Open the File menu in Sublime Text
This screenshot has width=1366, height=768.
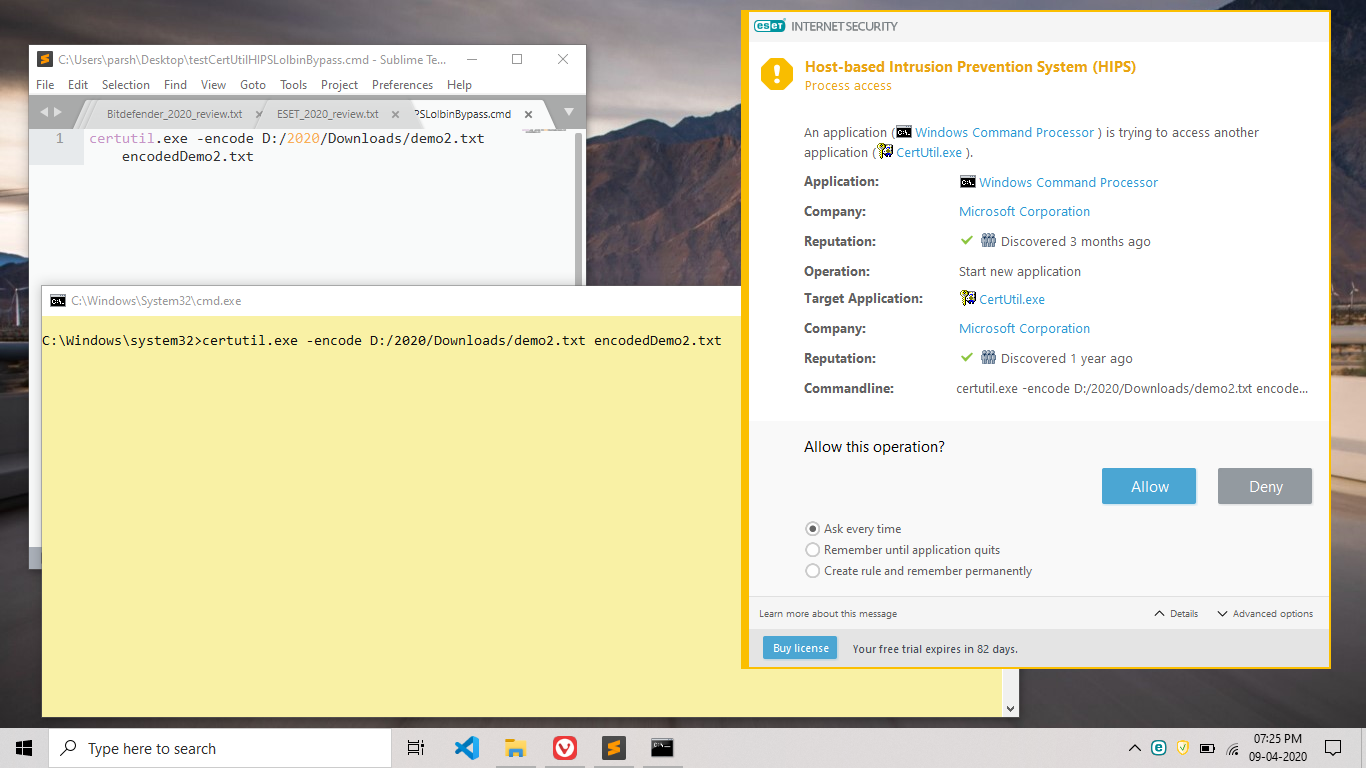pos(45,85)
